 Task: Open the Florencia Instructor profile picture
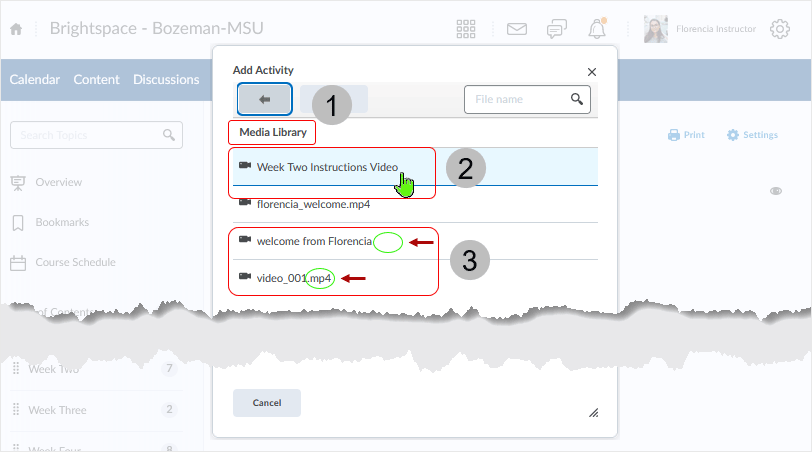[x=656, y=29]
